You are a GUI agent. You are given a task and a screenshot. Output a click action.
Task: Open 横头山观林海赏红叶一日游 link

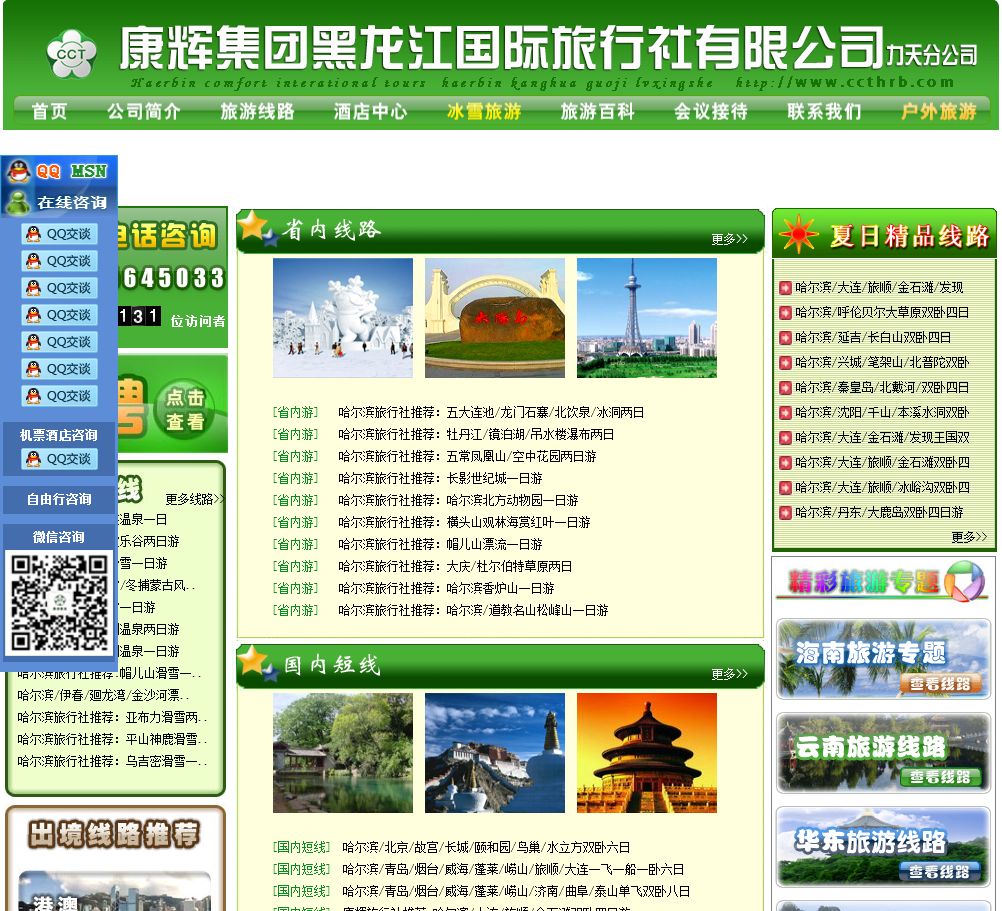[x=464, y=523]
